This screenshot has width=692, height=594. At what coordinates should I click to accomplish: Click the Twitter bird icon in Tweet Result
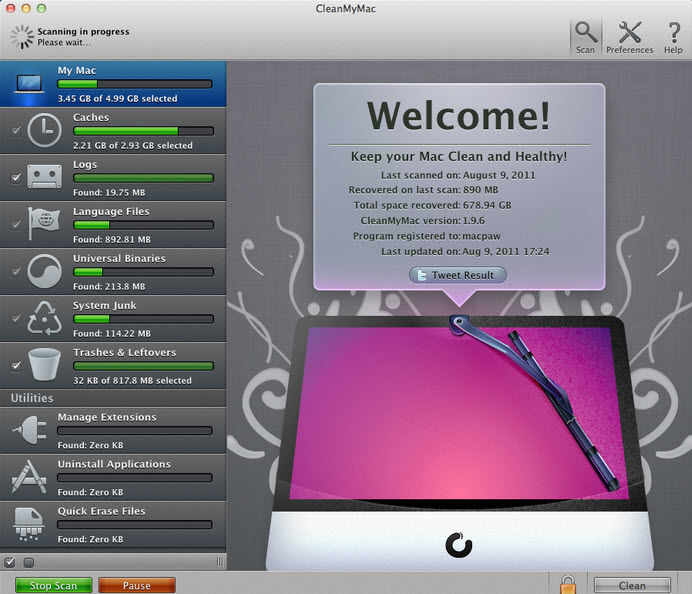(421, 275)
